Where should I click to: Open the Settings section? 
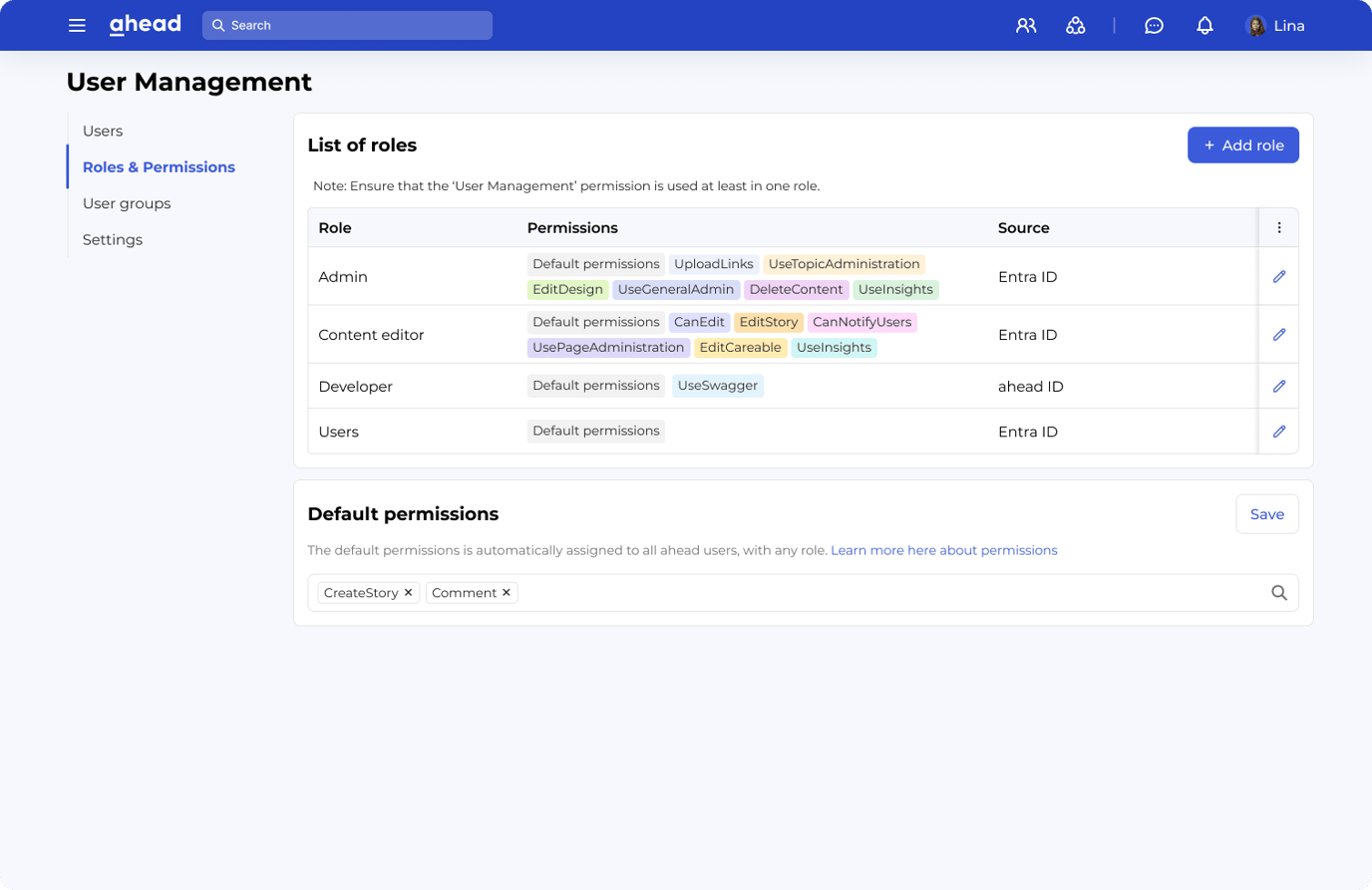click(x=112, y=239)
